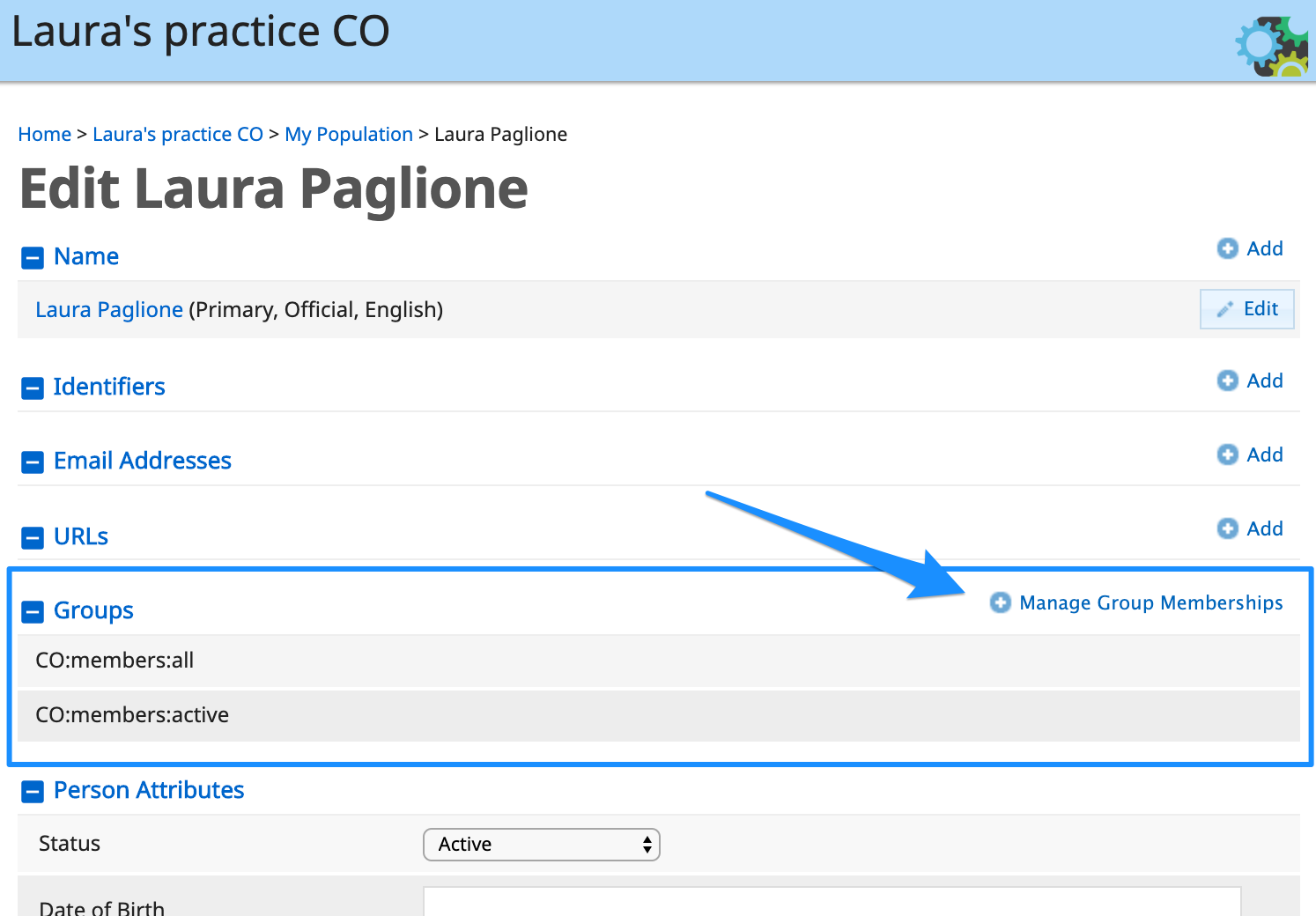Collapse the Groups section with its minus icon
Image resolution: width=1316 pixels, height=916 pixels.
coord(33,612)
